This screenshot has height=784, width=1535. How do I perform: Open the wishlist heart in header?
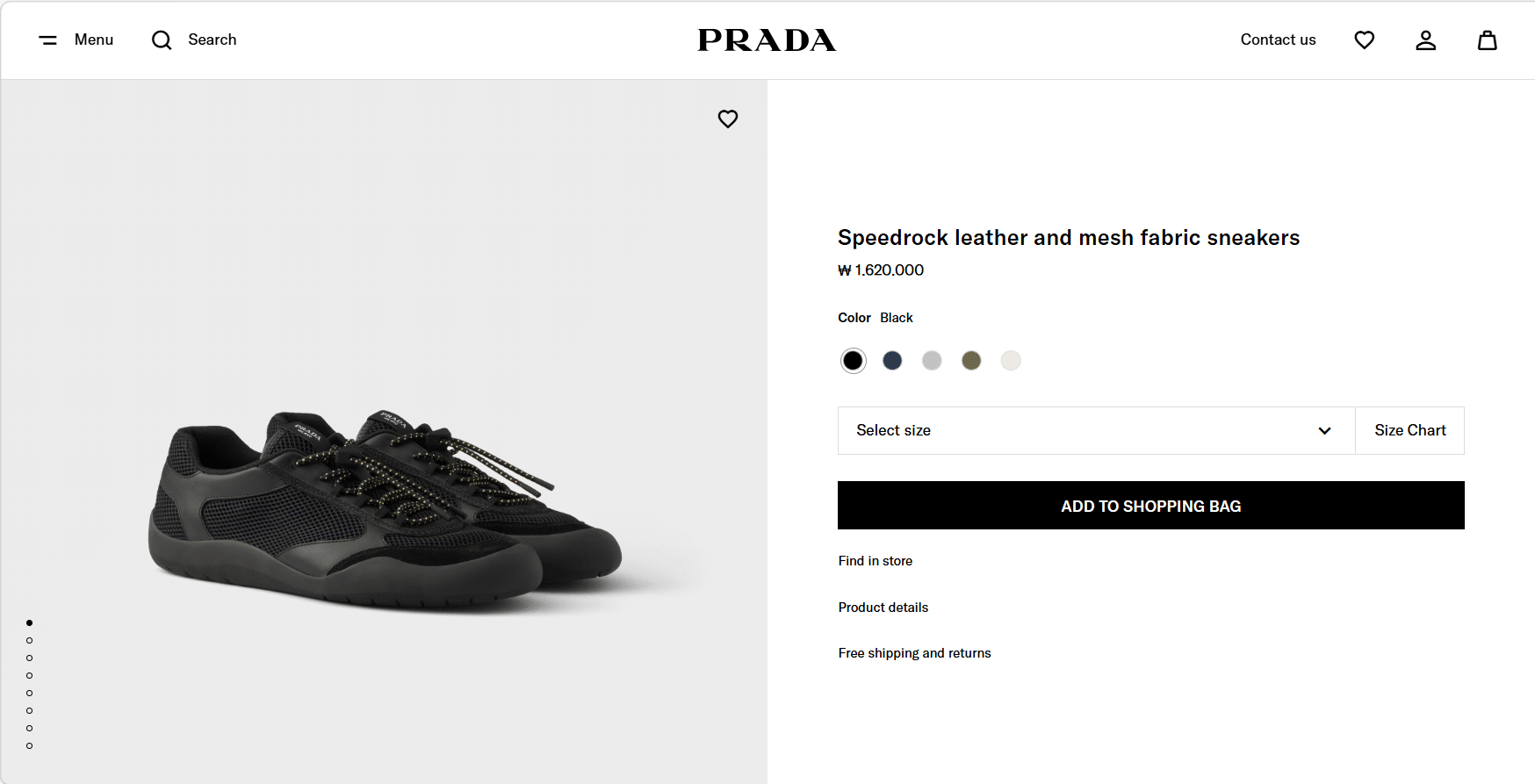pos(1364,40)
